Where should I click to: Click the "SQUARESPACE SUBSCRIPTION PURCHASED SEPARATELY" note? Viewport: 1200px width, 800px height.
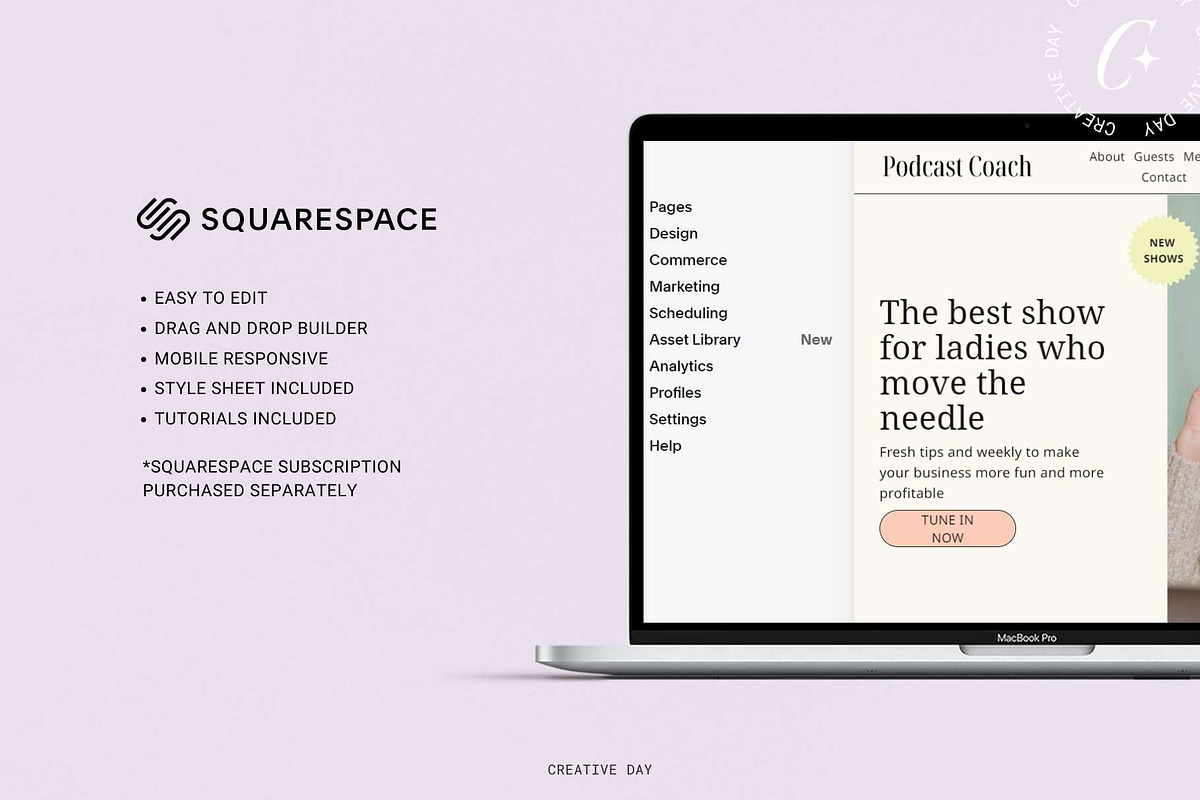(x=272, y=478)
